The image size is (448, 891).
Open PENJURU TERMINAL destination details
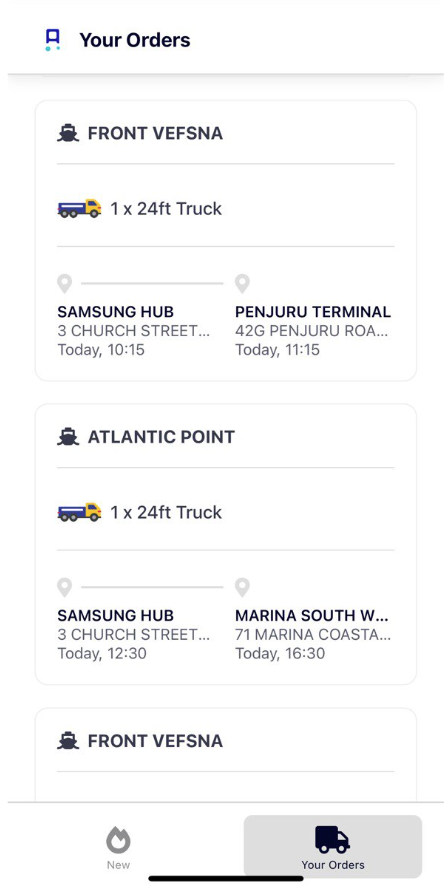coord(313,312)
